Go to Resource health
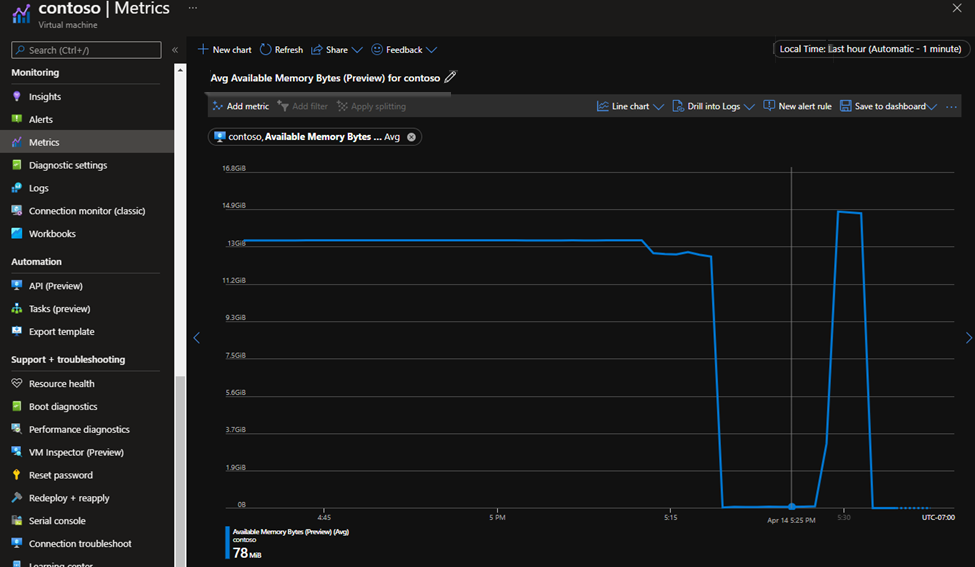 [x=62, y=384]
